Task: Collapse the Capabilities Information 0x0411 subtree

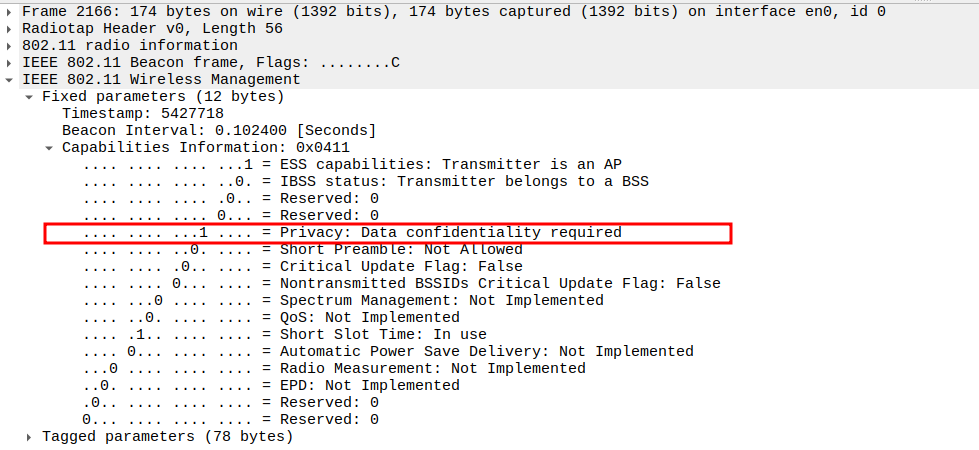Action: pos(50,147)
